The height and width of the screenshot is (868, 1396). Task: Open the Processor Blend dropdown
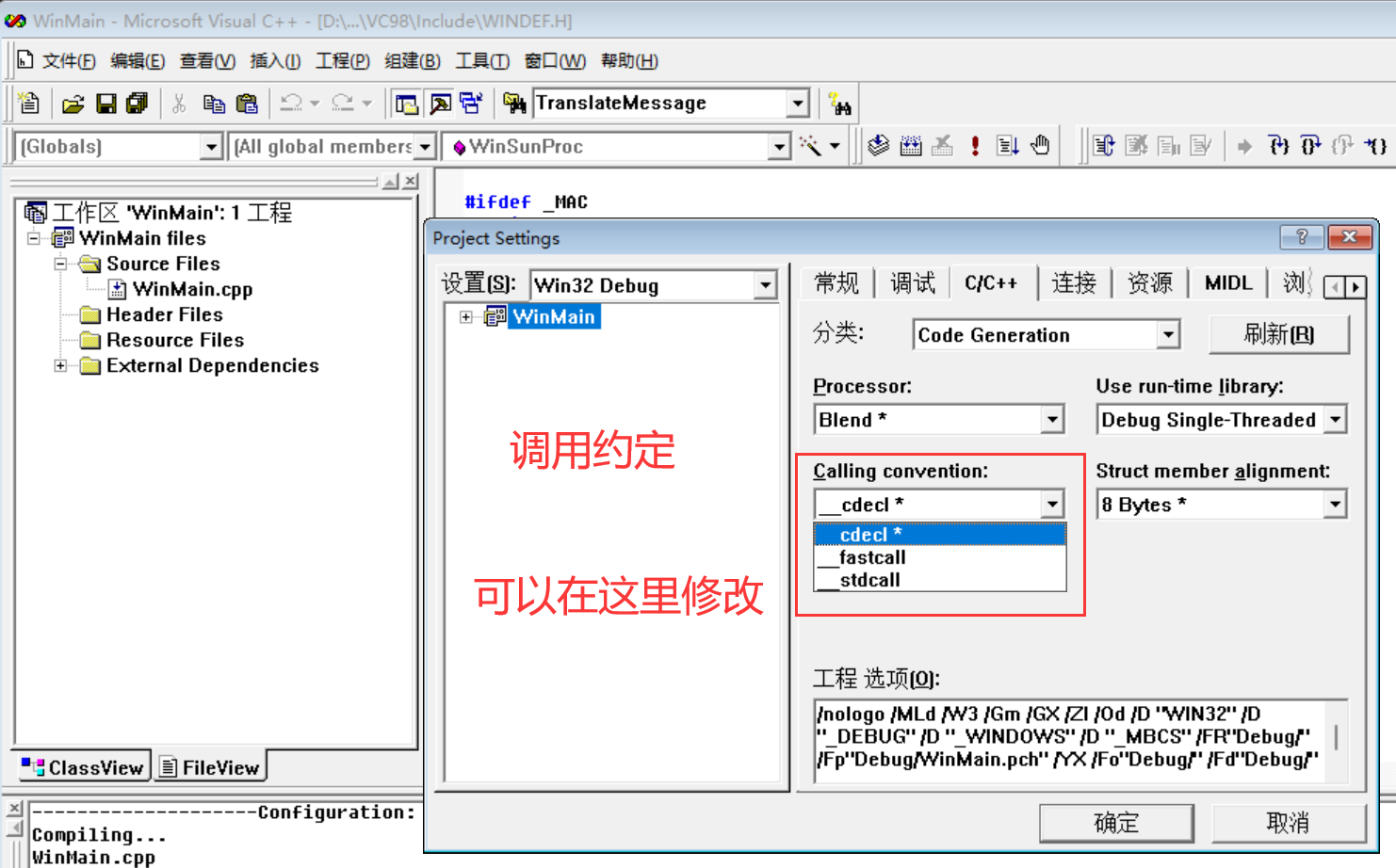click(1053, 420)
